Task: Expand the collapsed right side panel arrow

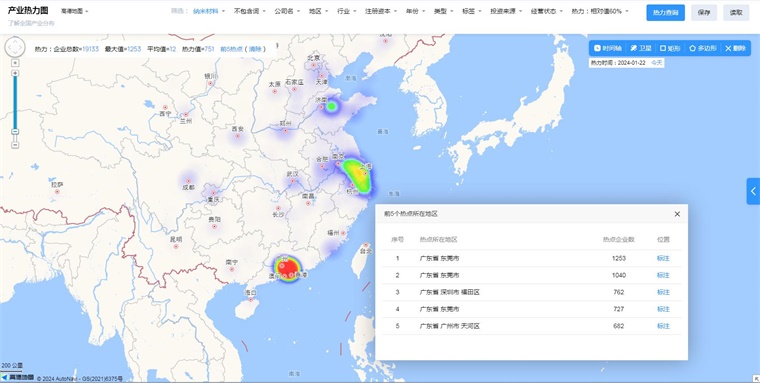Action: click(x=753, y=191)
